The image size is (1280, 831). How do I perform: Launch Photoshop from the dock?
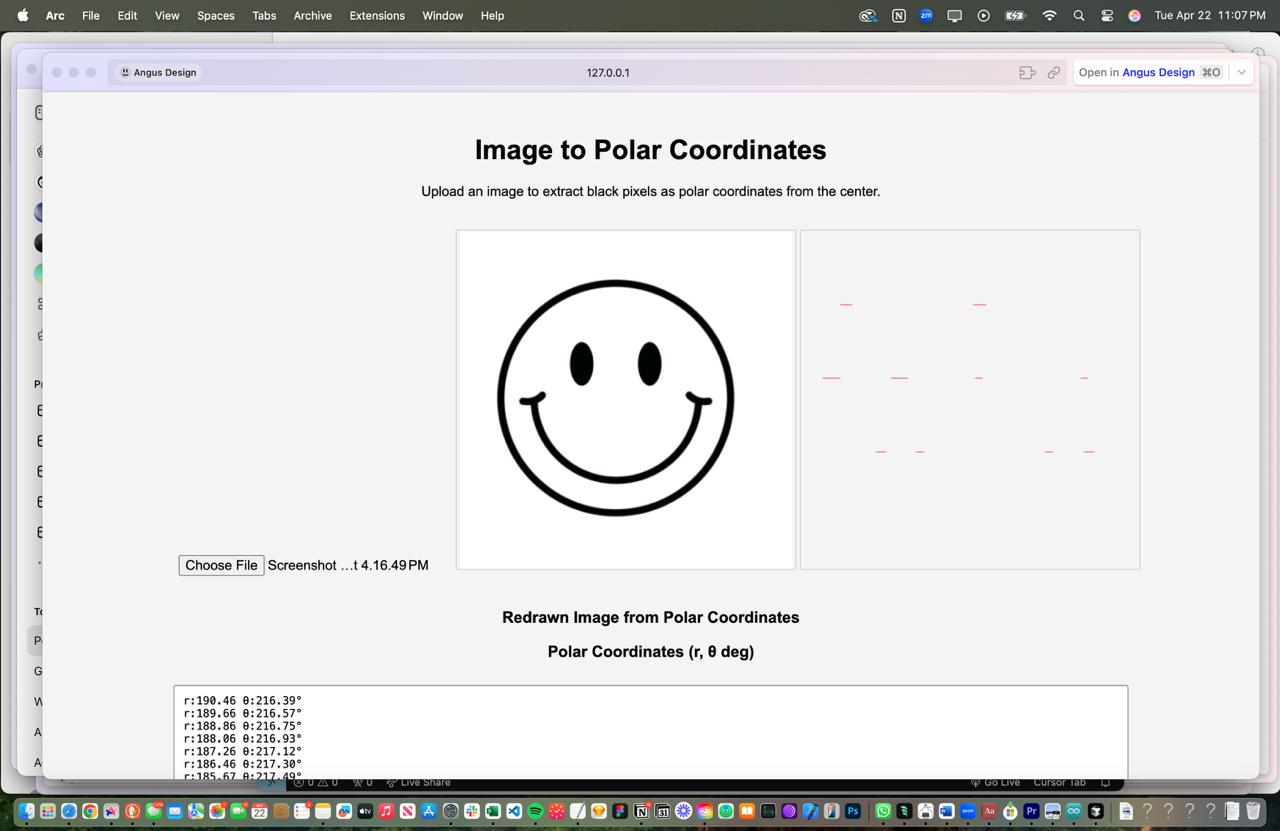[x=853, y=811]
